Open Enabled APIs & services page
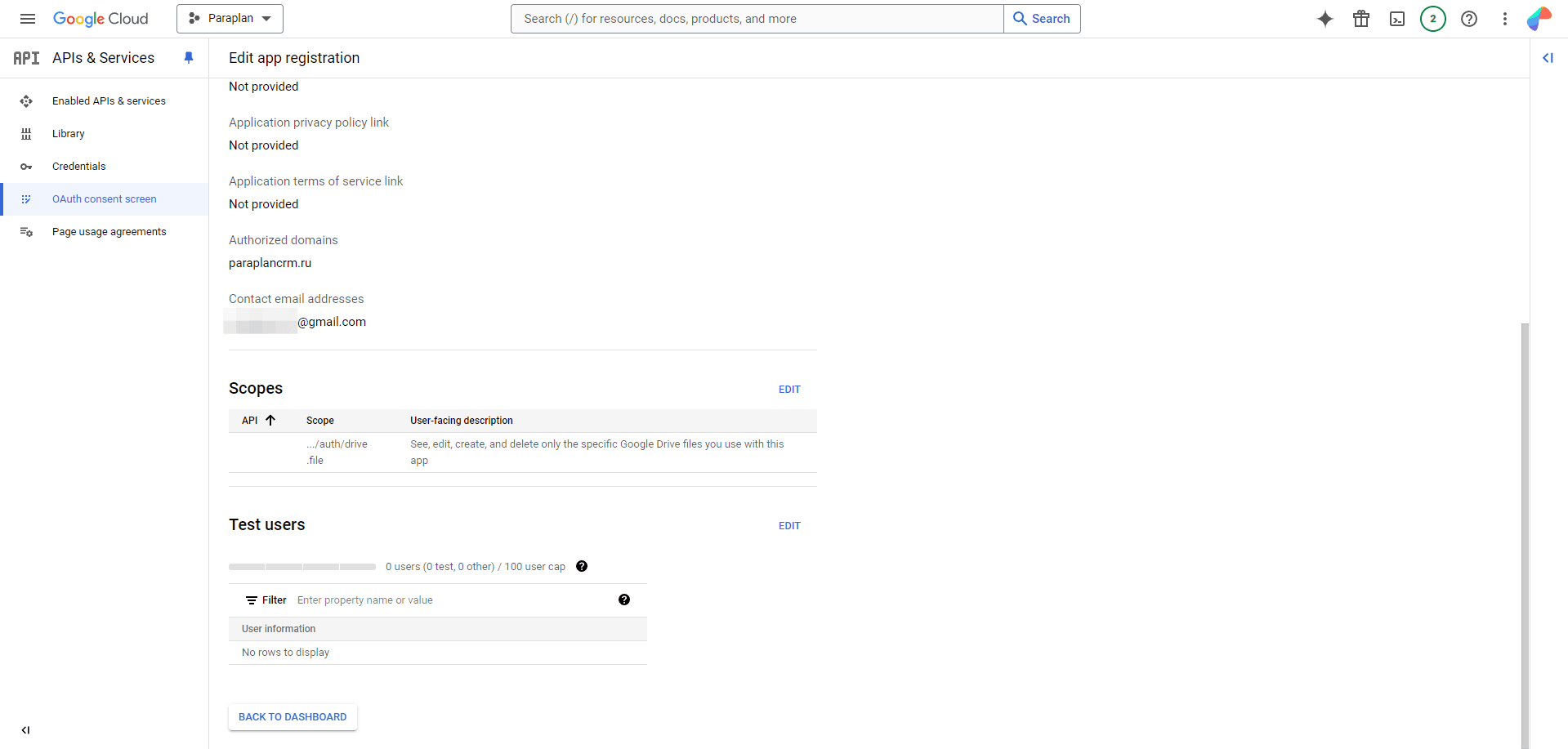Image resolution: width=1568 pixels, height=749 pixels. pos(109,101)
